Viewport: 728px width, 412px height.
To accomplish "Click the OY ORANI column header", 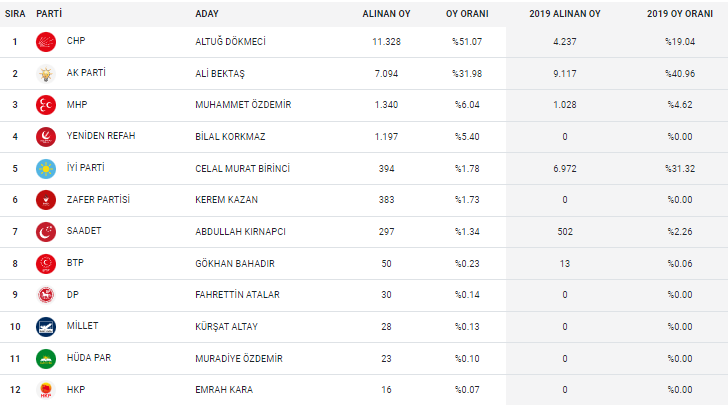I will point(467,14).
